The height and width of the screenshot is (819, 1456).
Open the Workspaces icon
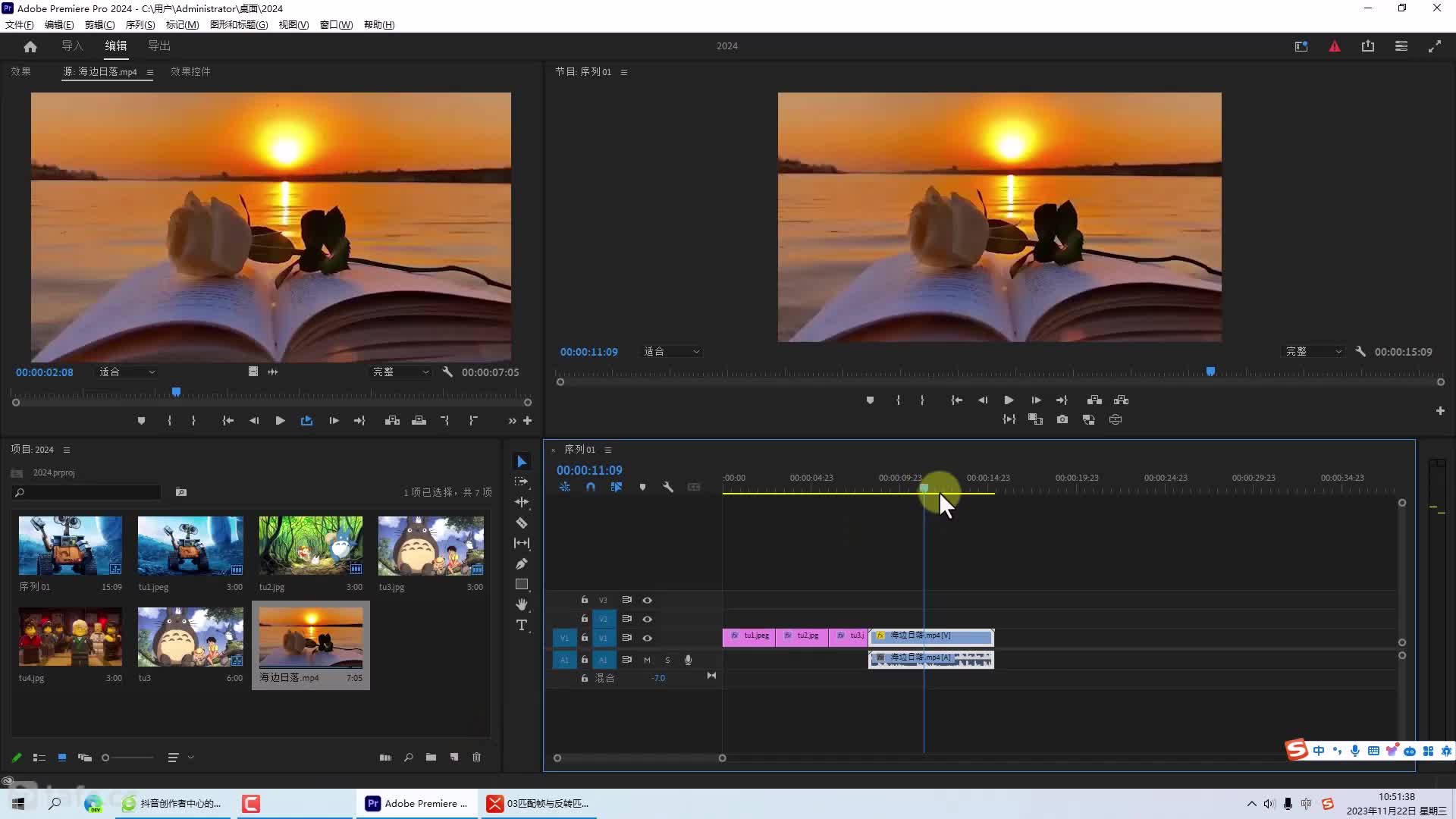1401,46
